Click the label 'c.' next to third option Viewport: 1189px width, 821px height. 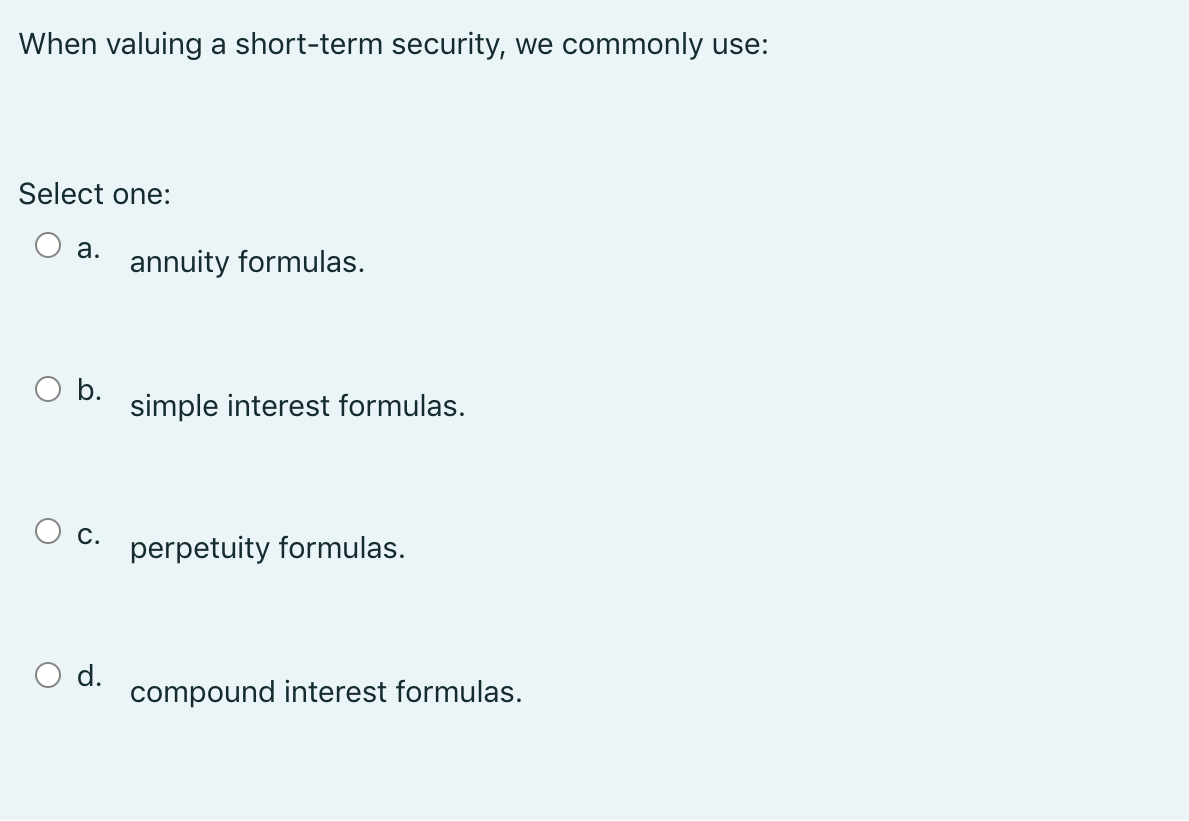[90, 533]
